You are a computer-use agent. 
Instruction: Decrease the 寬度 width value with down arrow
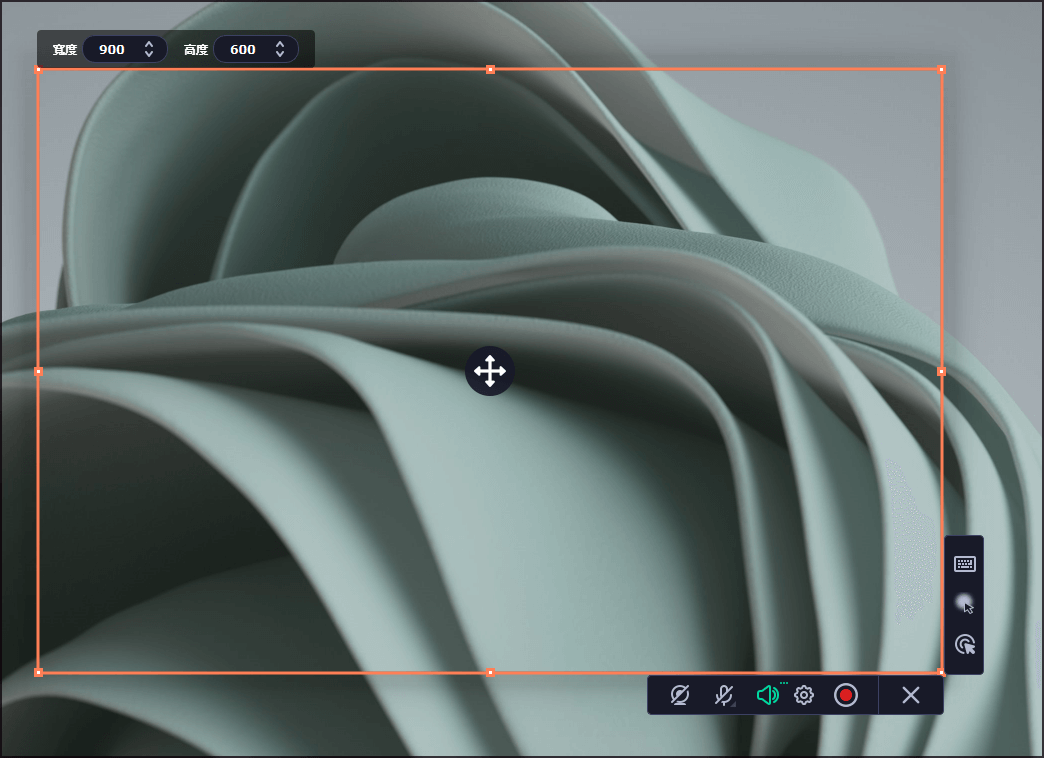pyautogui.click(x=149, y=55)
